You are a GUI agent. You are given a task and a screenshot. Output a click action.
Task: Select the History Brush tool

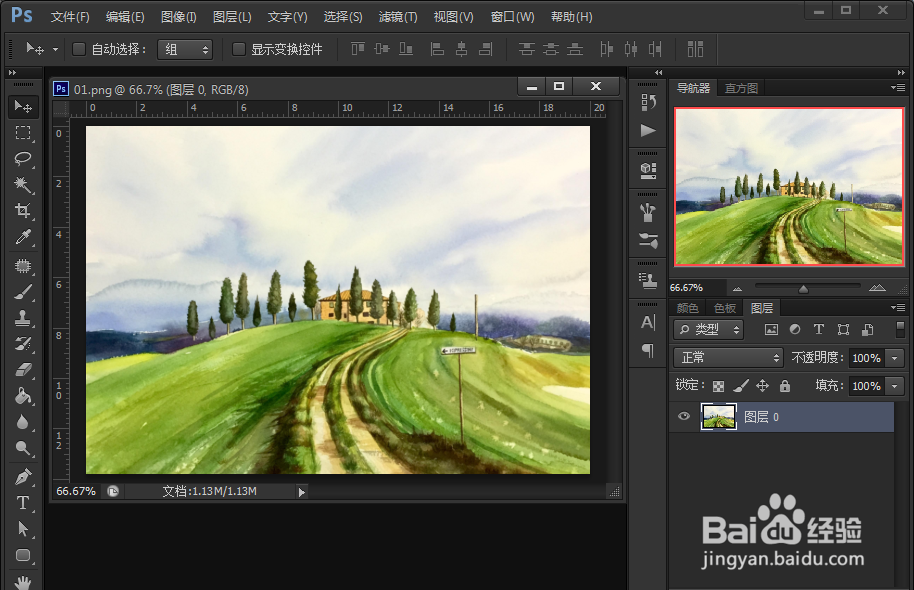(23, 344)
